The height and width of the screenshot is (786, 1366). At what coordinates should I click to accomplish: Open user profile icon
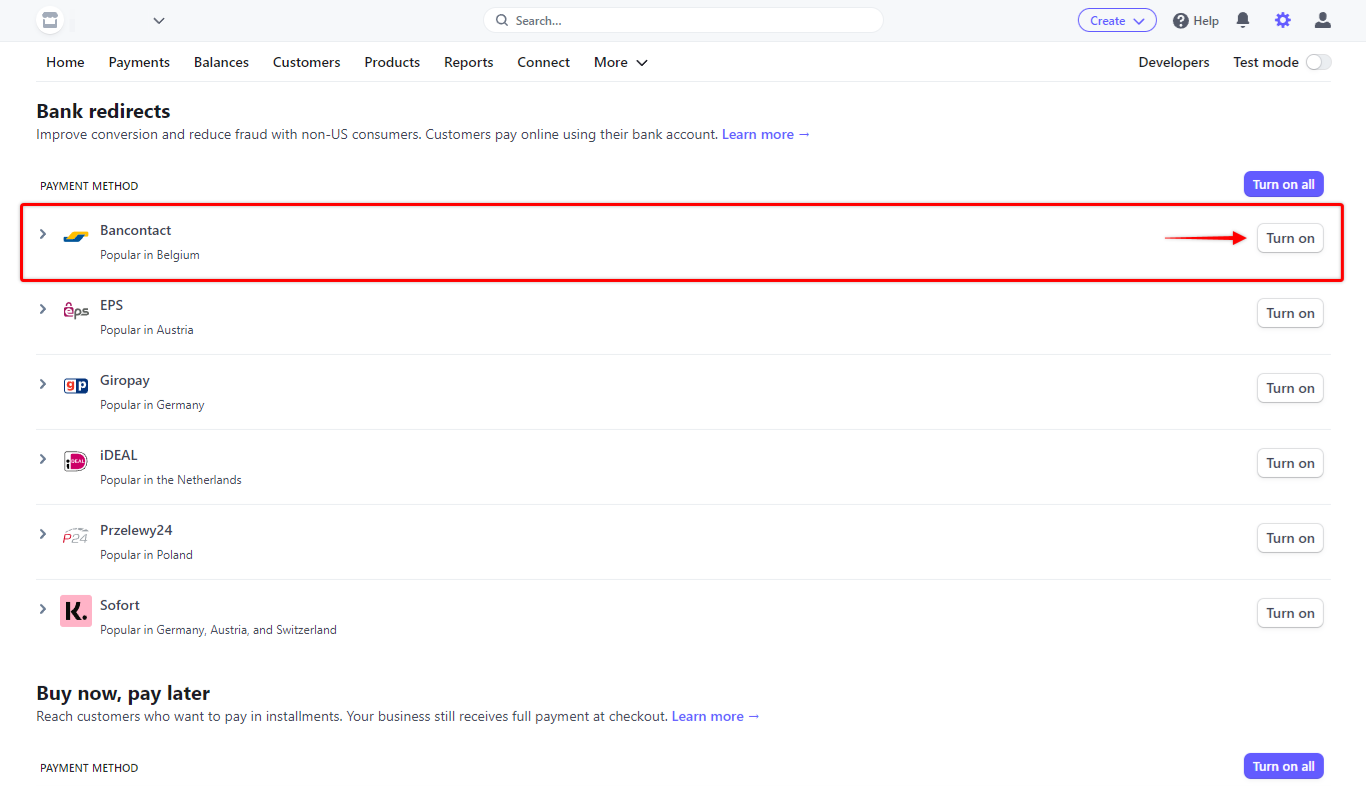[x=1323, y=20]
